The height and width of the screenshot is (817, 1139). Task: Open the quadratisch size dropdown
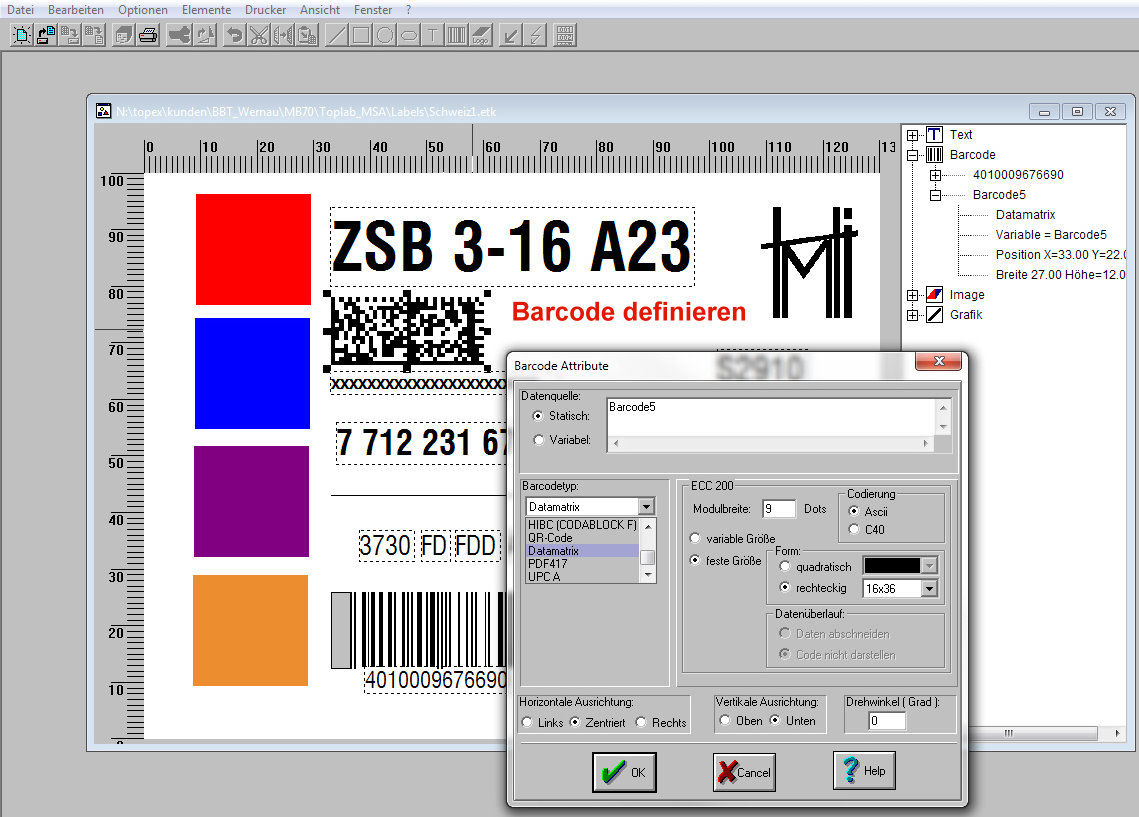(929, 566)
